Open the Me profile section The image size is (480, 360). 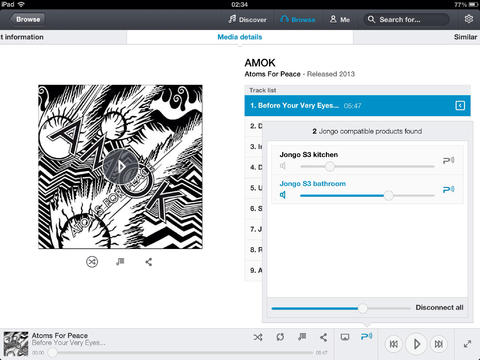click(340, 19)
